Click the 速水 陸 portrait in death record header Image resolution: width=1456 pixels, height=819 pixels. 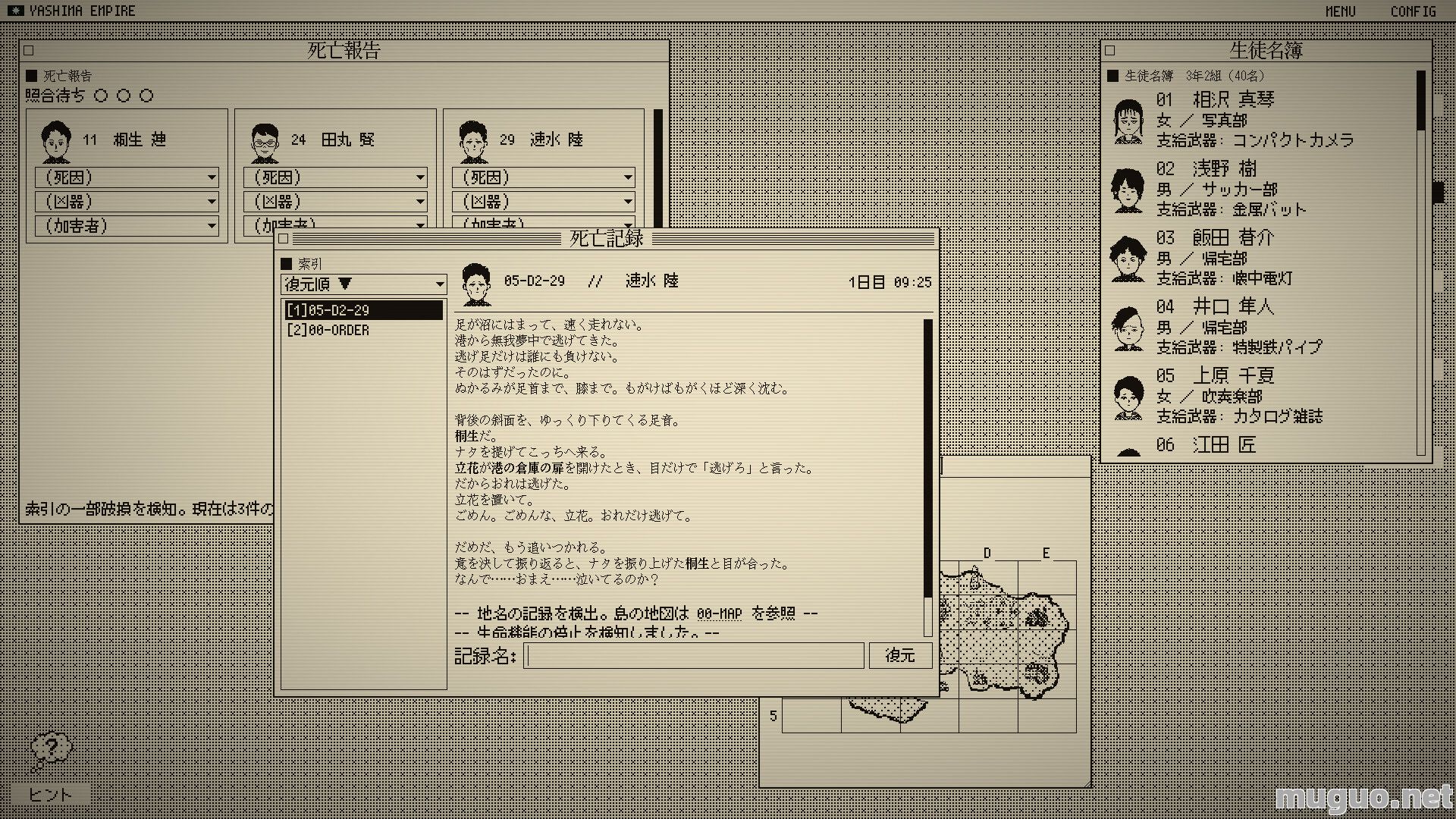pos(476,284)
